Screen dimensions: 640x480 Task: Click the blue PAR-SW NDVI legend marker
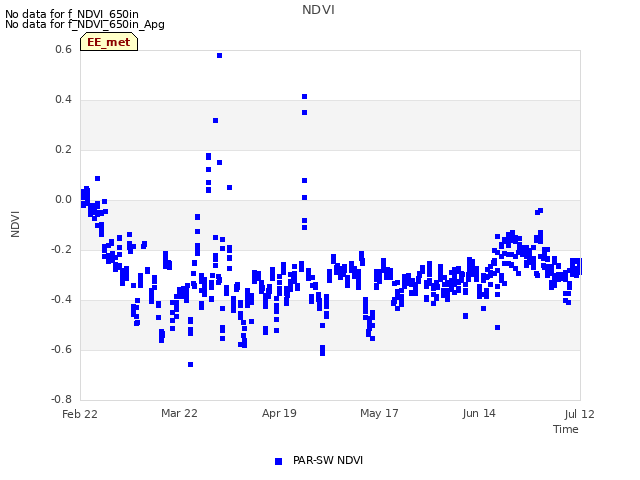click(x=278, y=461)
